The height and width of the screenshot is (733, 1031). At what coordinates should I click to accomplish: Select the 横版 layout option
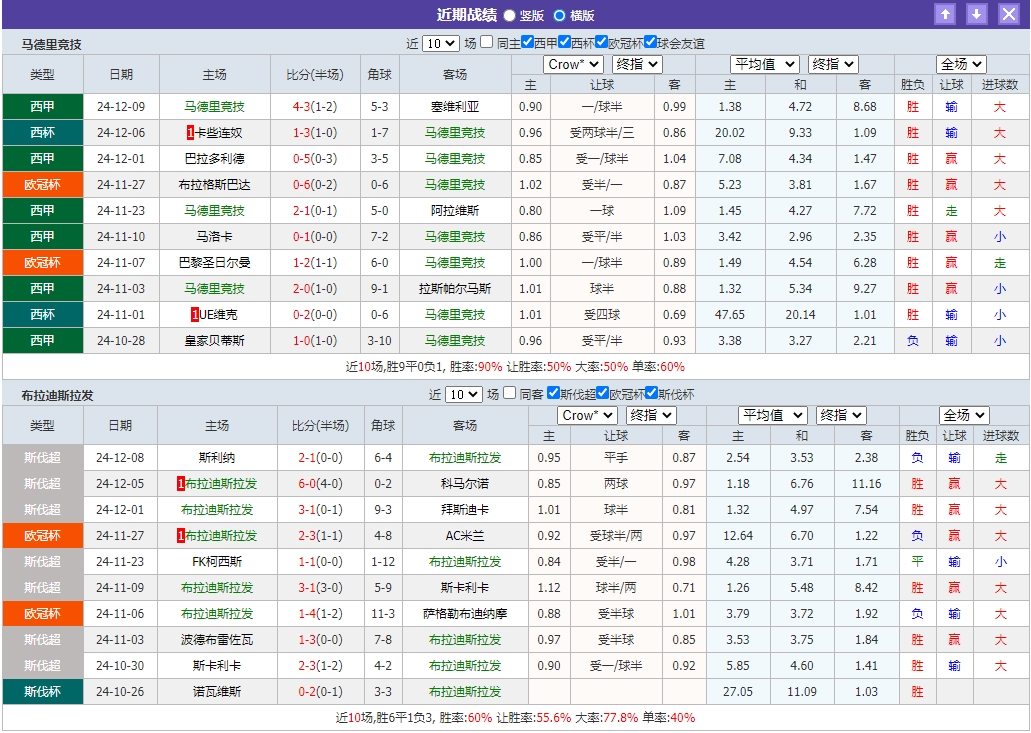pyautogui.click(x=562, y=14)
